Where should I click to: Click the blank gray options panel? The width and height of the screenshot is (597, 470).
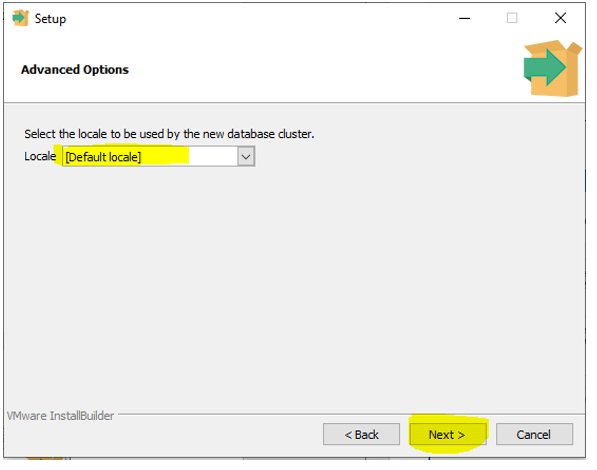coord(294,289)
